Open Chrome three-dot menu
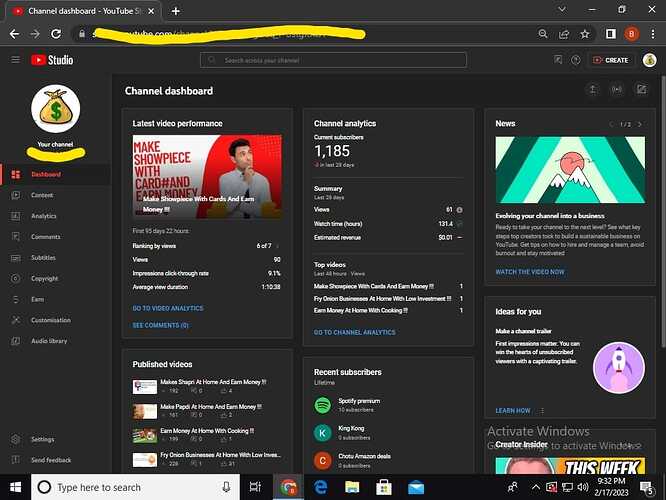Viewport: 666px width, 500px height. point(653,34)
